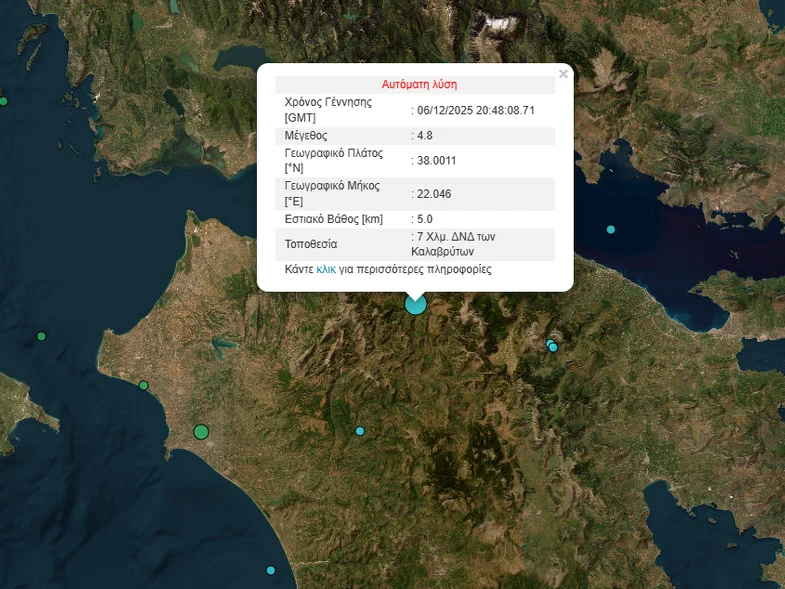Click the magnitude value 4.8

tap(425, 135)
